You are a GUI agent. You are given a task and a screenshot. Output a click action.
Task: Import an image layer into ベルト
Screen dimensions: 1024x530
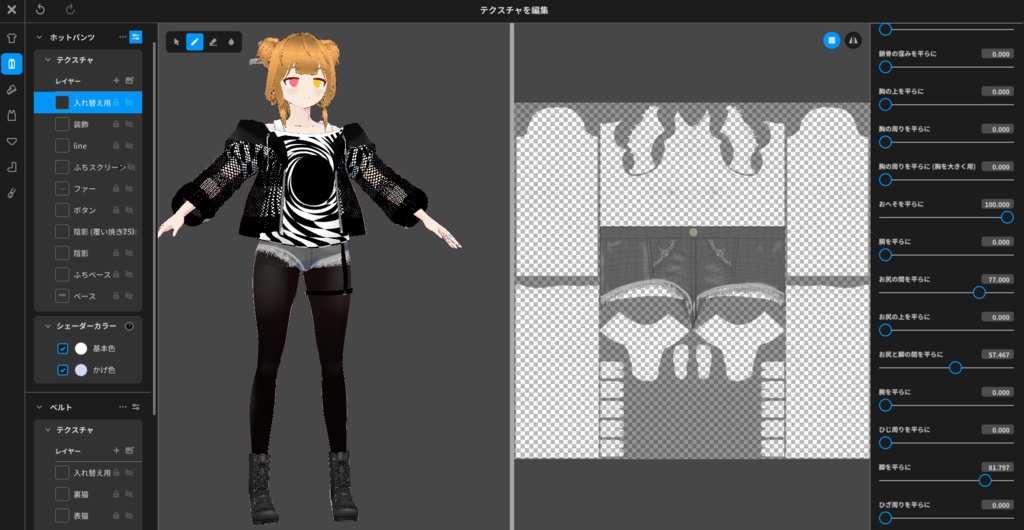[x=129, y=450]
